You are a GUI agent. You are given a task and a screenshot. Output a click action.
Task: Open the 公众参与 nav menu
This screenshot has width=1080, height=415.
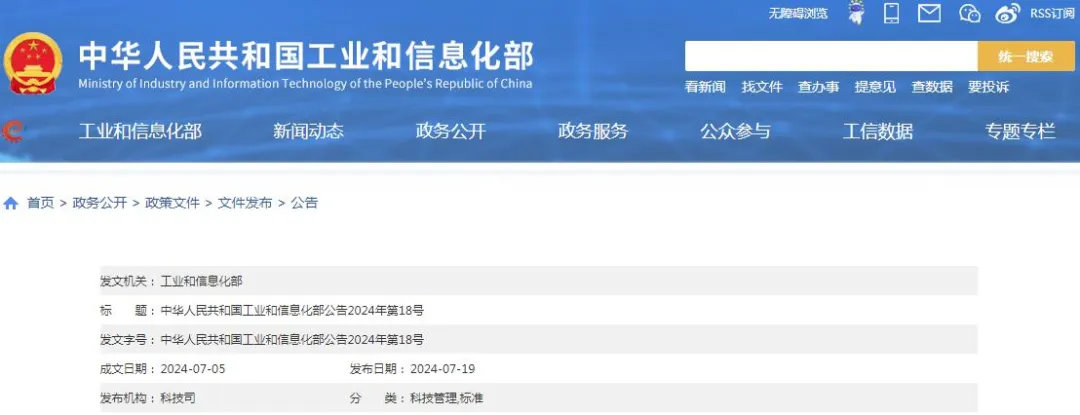(x=735, y=131)
